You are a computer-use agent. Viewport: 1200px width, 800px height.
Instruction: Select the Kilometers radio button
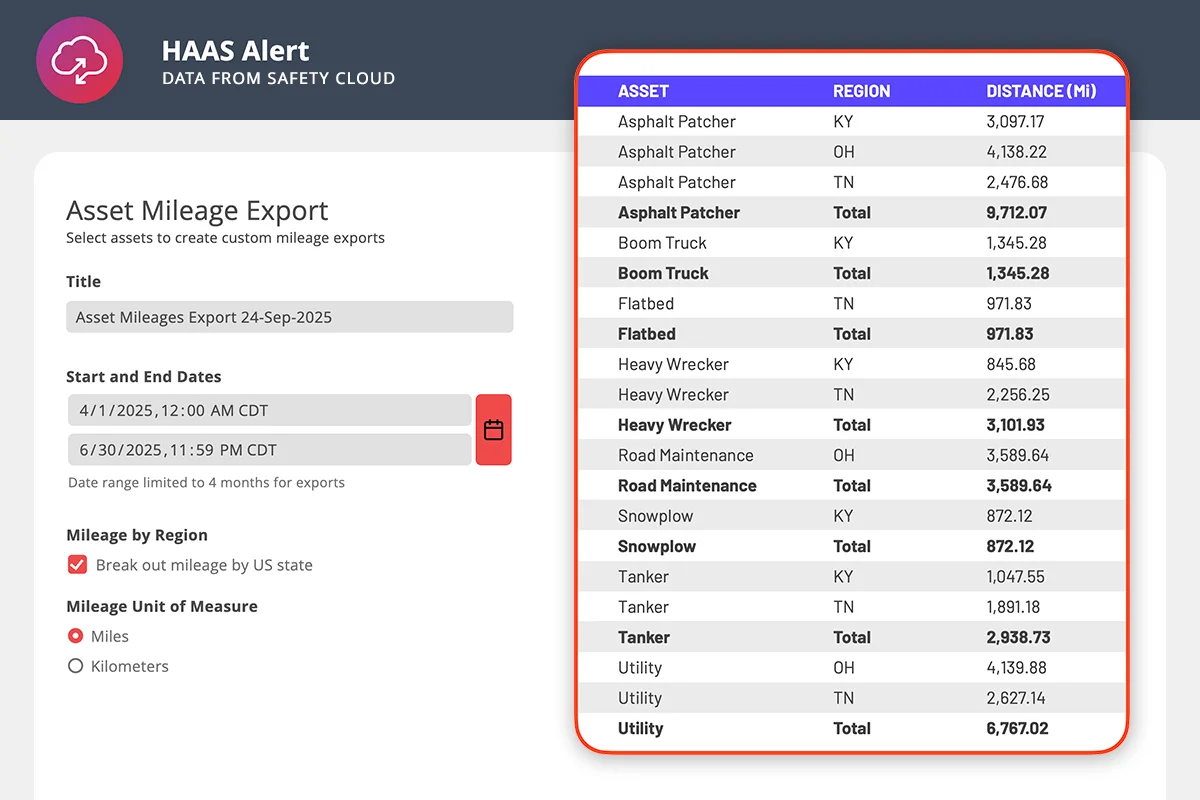point(75,666)
